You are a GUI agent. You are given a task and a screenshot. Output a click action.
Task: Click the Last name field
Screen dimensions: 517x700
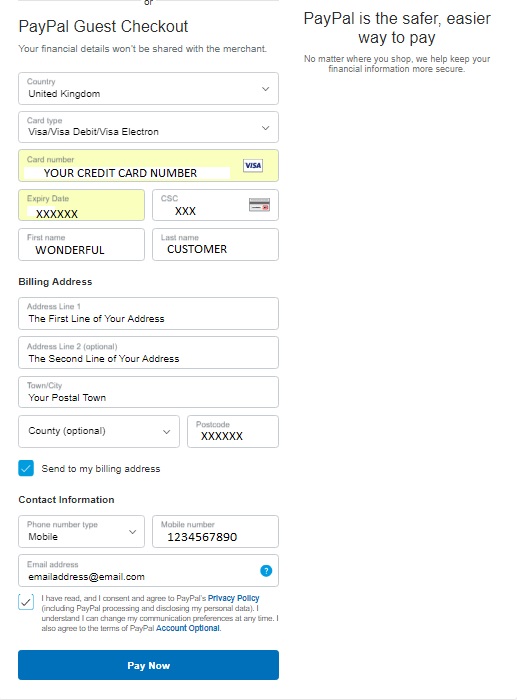[215, 244]
